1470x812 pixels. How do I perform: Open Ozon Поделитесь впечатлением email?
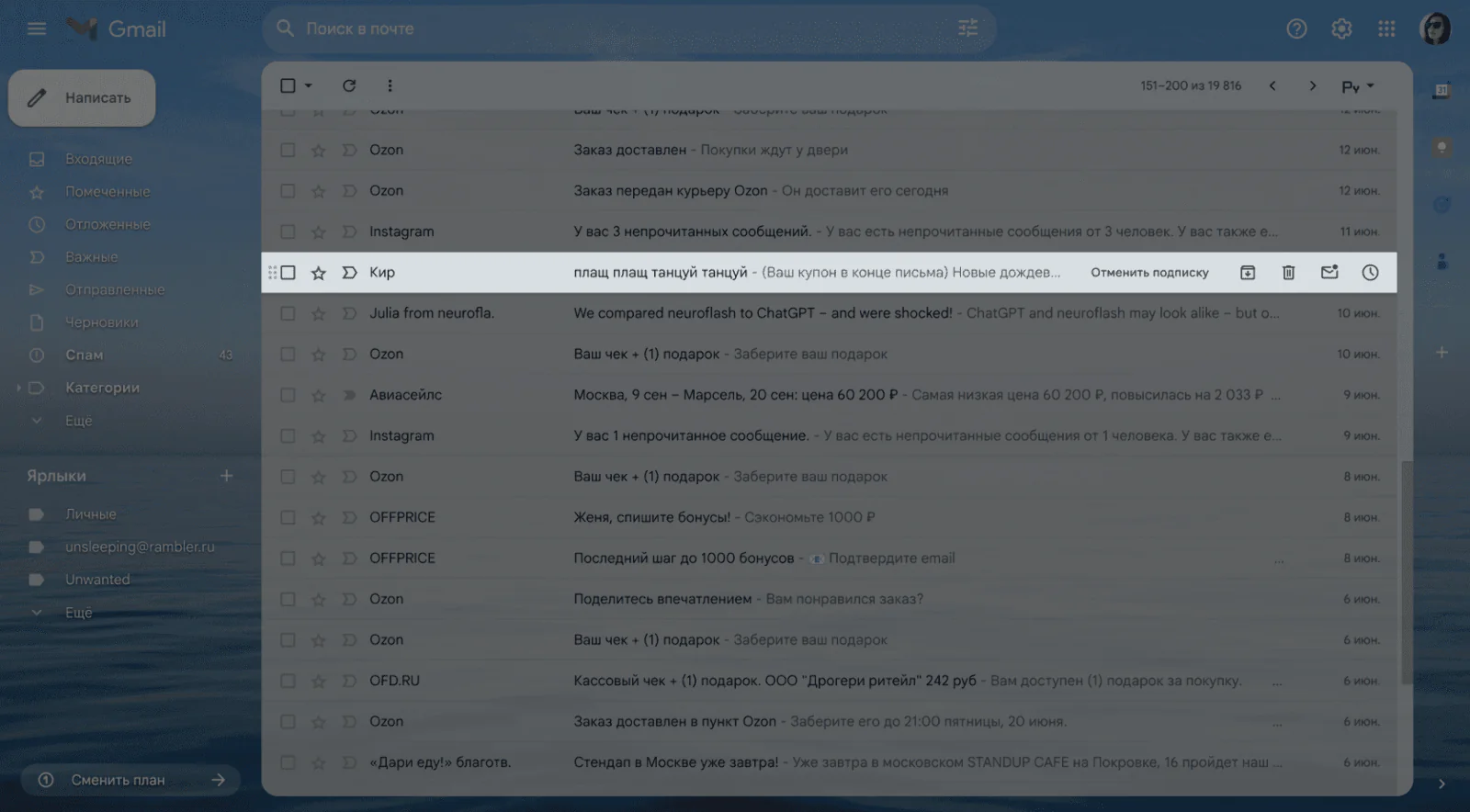coord(830,599)
